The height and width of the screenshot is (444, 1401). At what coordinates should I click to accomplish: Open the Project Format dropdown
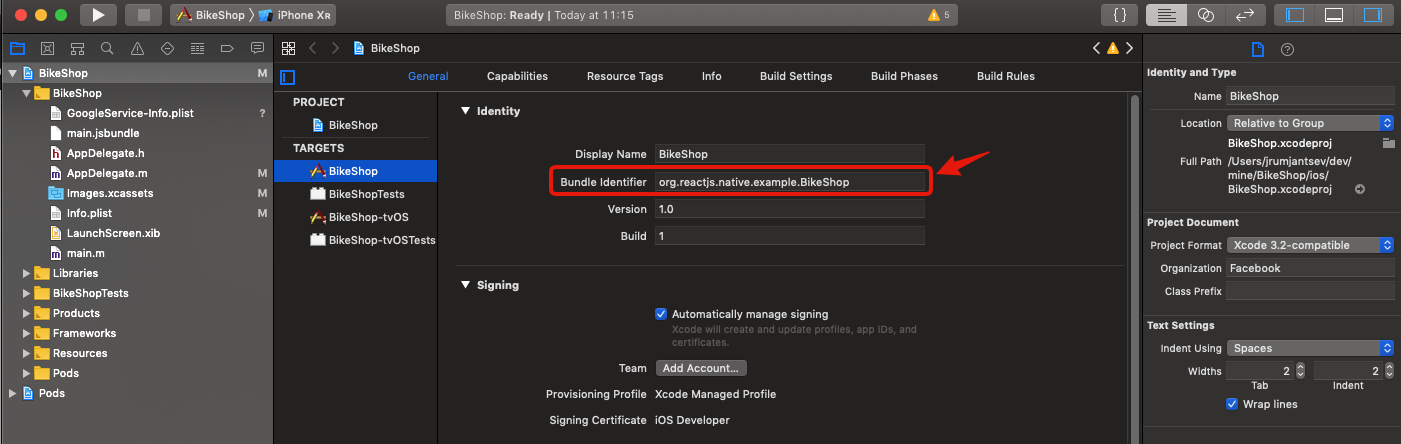coord(1310,245)
